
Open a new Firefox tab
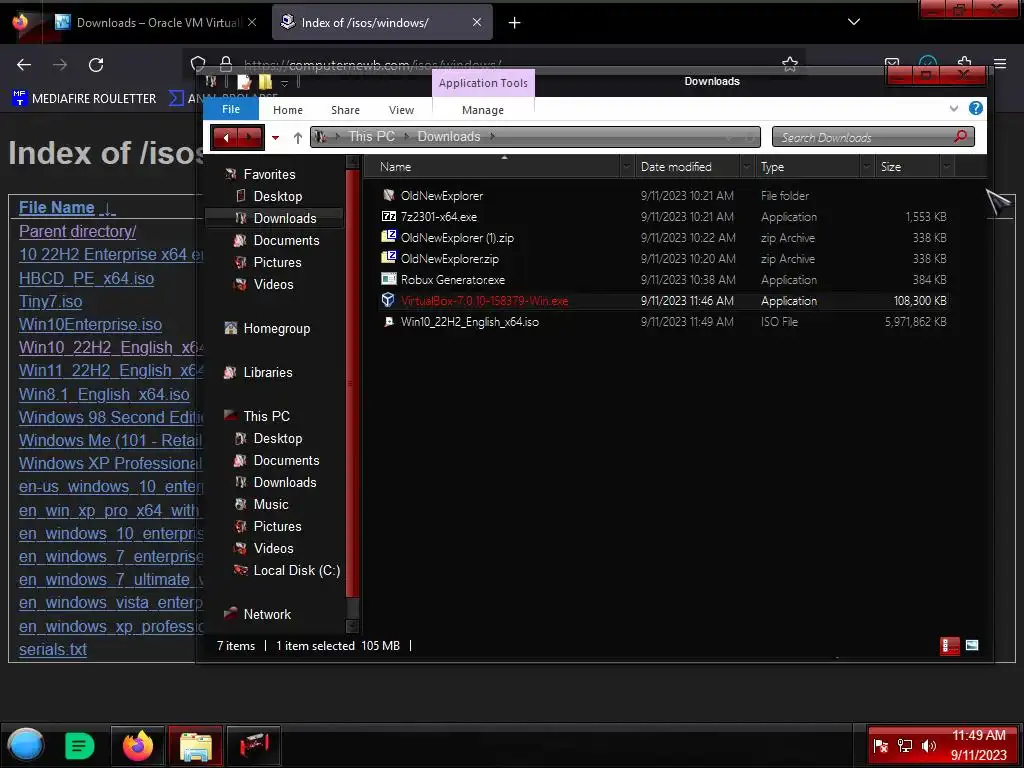tap(515, 23)
